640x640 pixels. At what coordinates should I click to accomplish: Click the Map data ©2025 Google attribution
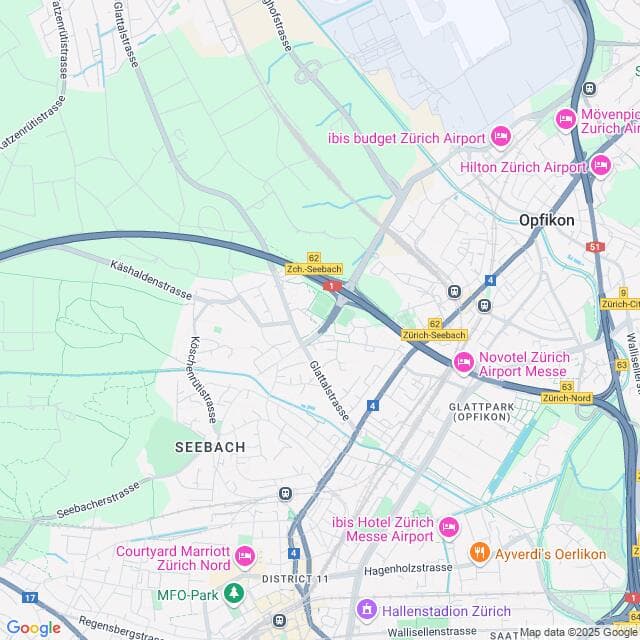pos(580,632)
